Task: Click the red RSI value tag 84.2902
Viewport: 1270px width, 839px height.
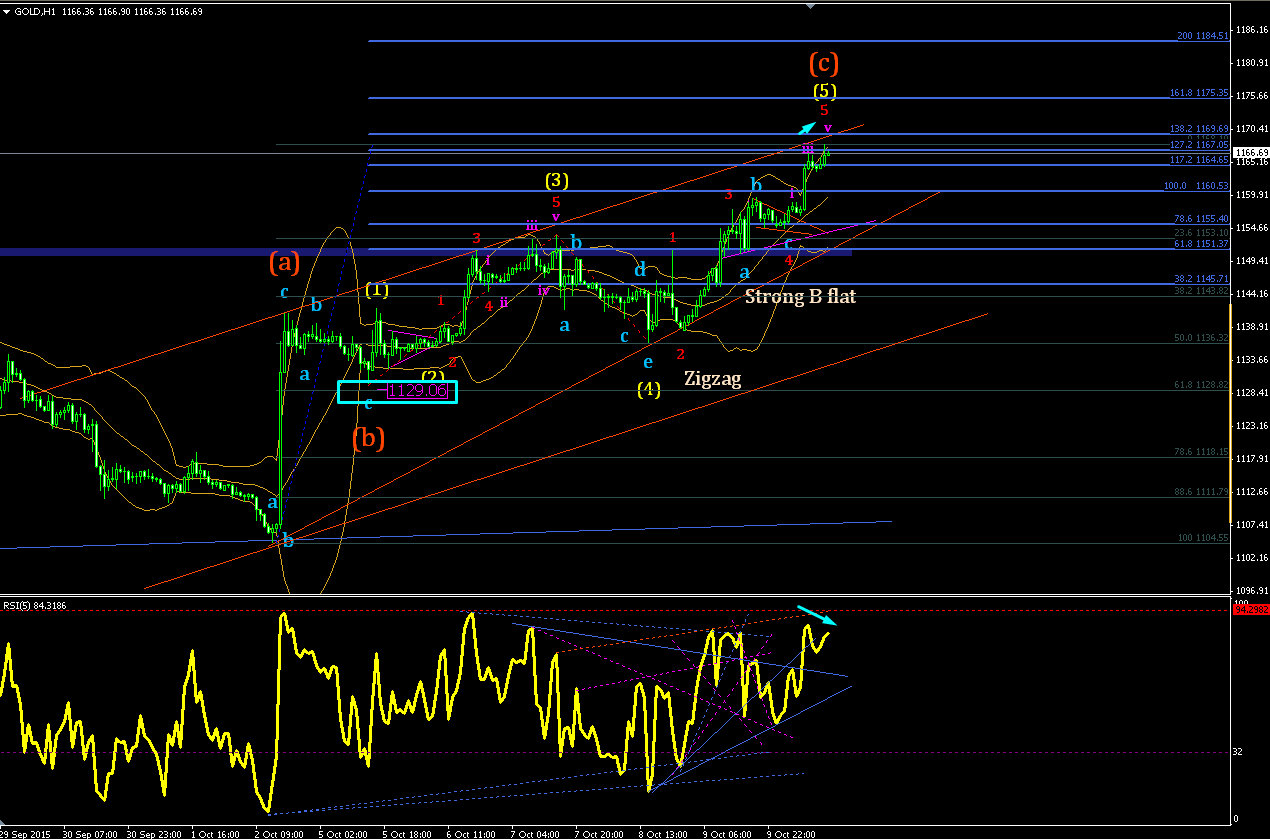Action: click(1251, 609)
